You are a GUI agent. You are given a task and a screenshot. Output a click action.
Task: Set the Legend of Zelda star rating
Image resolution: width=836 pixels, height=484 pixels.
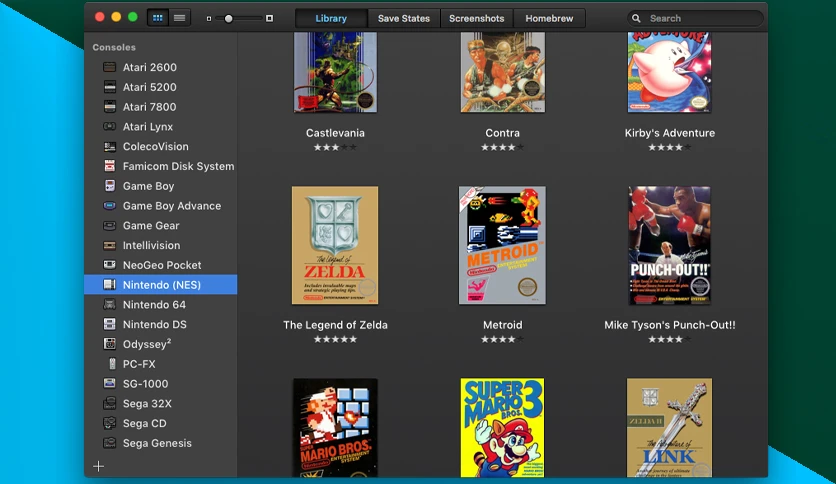pyautogui.click(x=335, y=339)
